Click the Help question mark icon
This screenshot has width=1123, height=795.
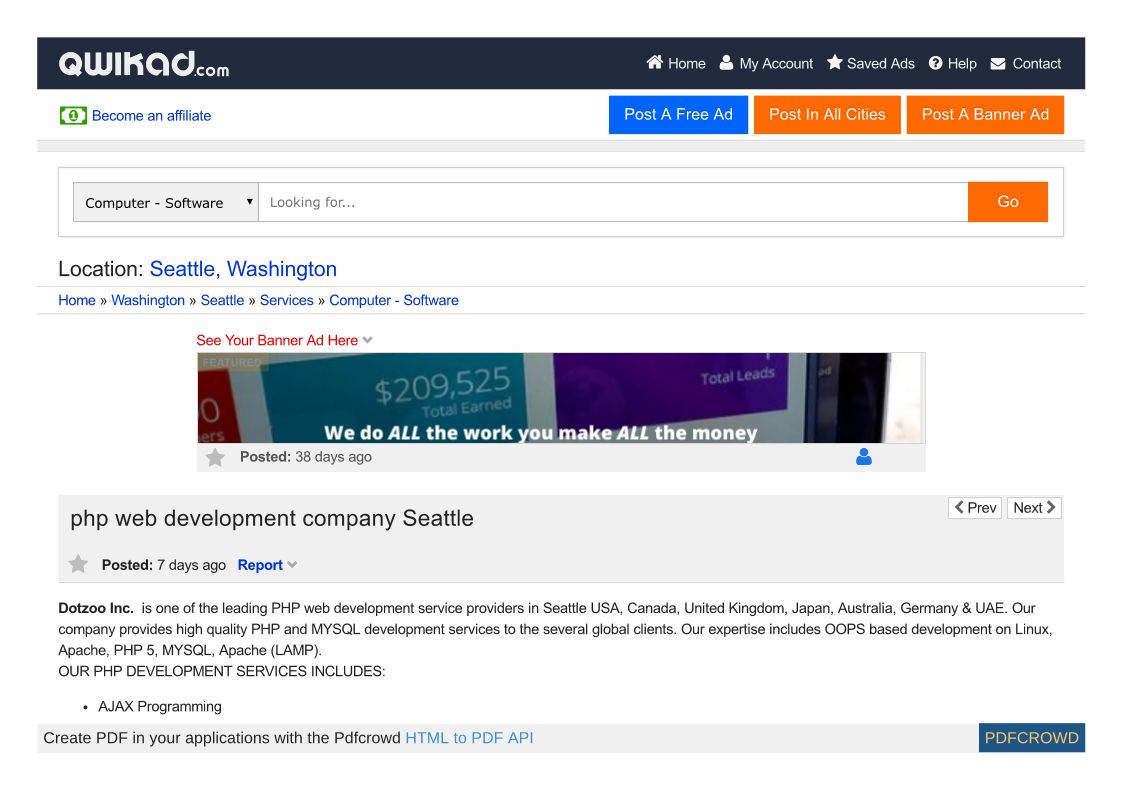coord(936,63)
